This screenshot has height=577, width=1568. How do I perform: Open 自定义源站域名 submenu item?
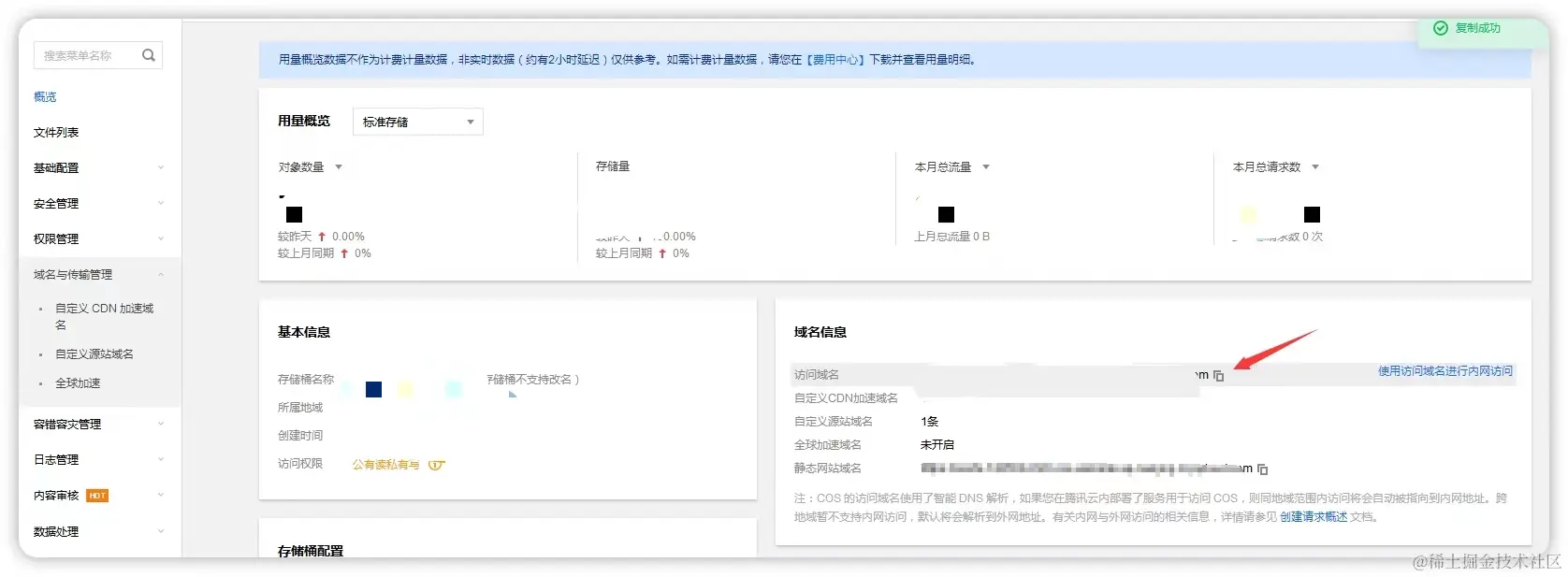(94, 353)
